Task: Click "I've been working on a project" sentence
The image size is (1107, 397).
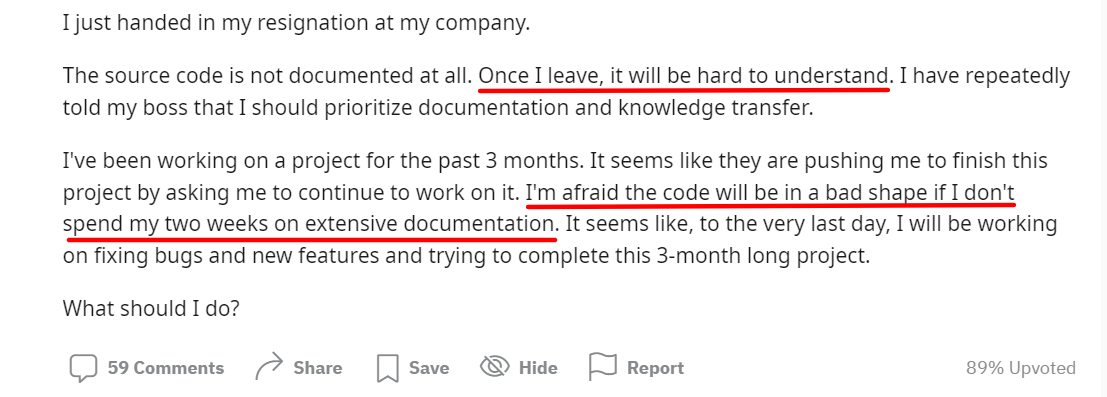Action: (321, 161)
